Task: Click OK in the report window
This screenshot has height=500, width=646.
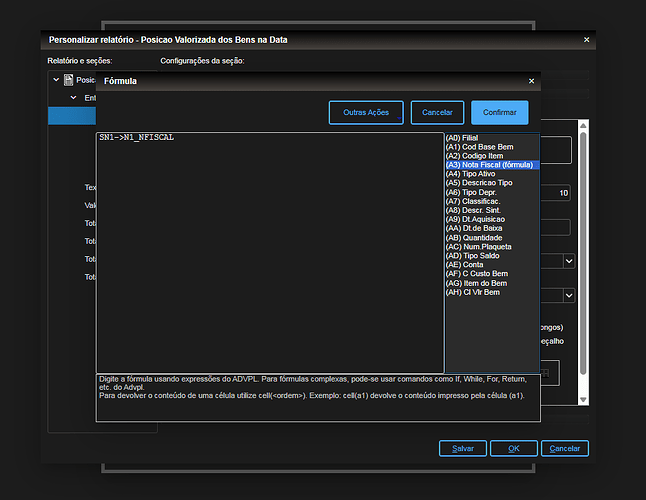Action: coord(514,449)
